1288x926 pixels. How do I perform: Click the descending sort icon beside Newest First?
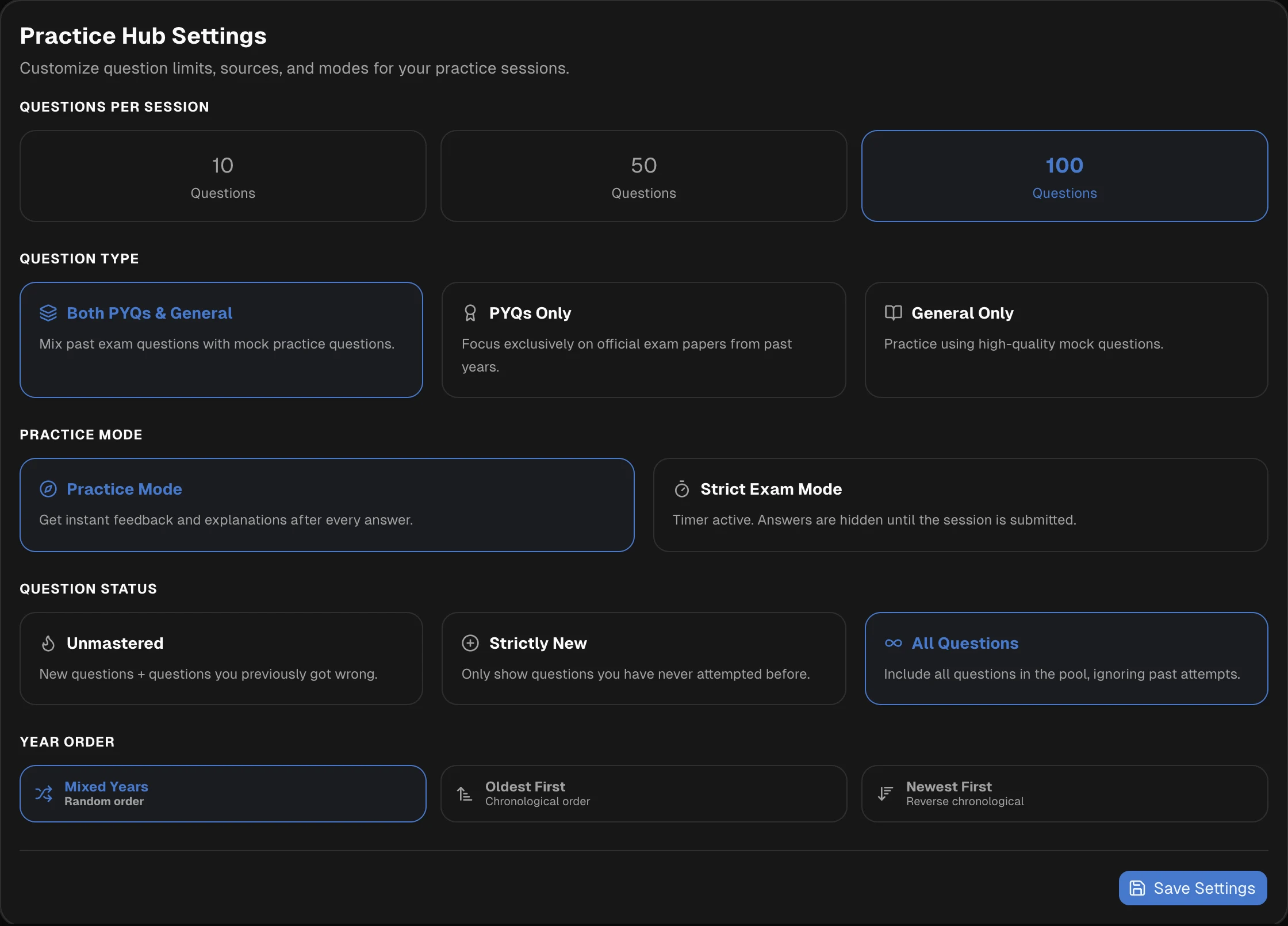coord(885,794)
